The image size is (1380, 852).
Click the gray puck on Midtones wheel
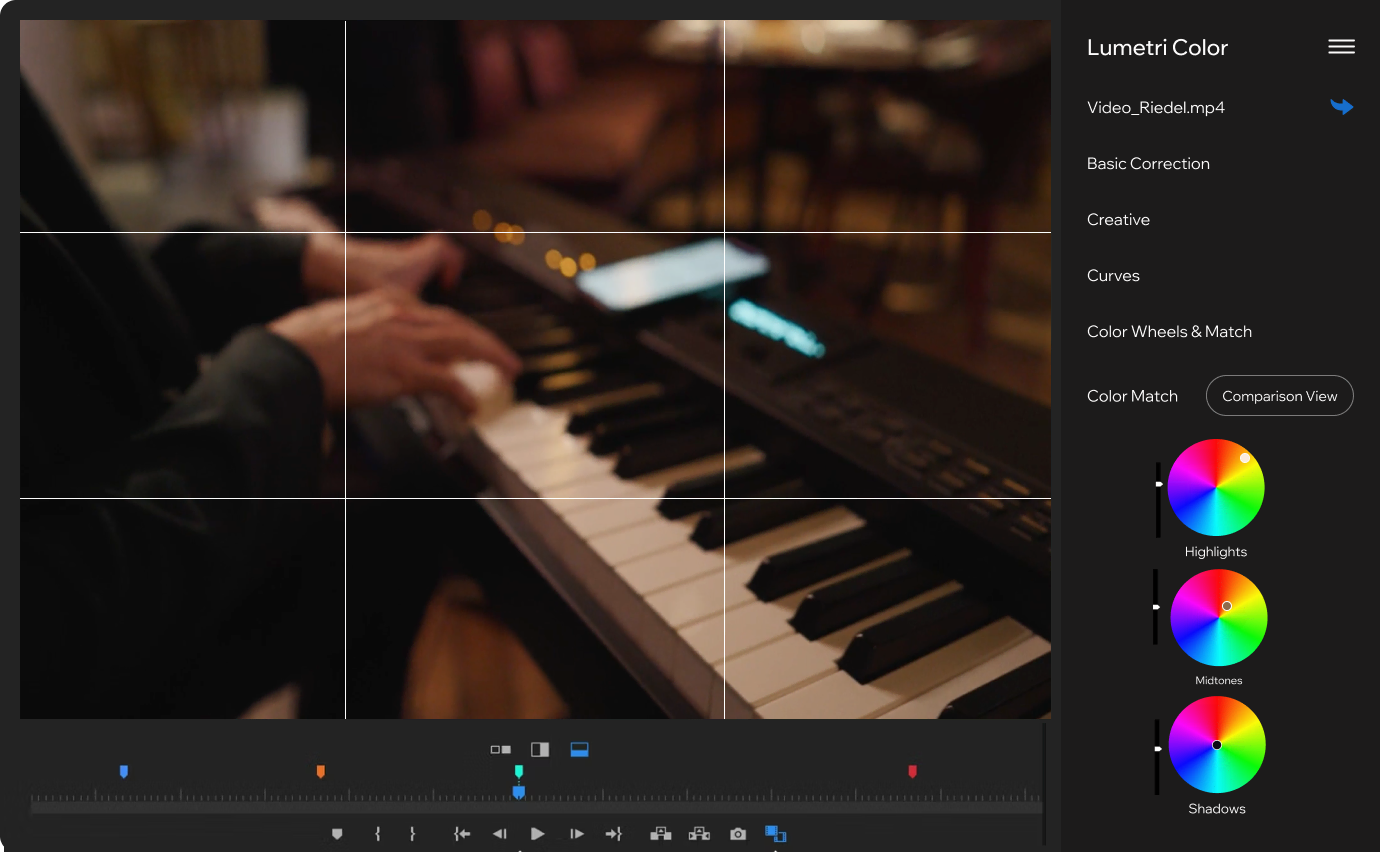click(1227, 606)
